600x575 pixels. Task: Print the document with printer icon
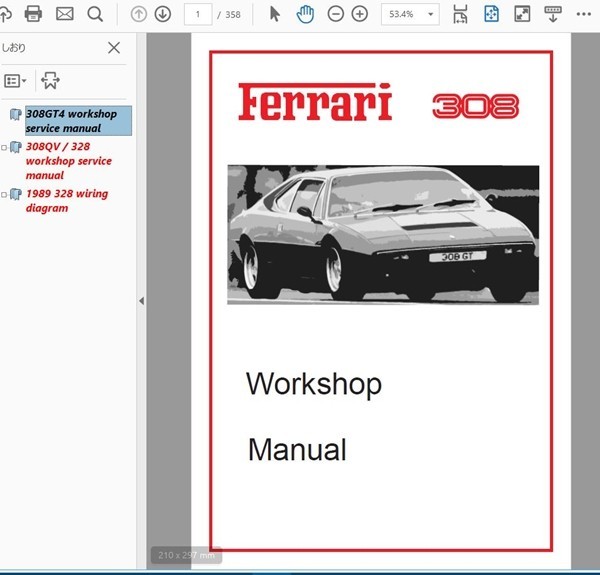coord(33,14)
